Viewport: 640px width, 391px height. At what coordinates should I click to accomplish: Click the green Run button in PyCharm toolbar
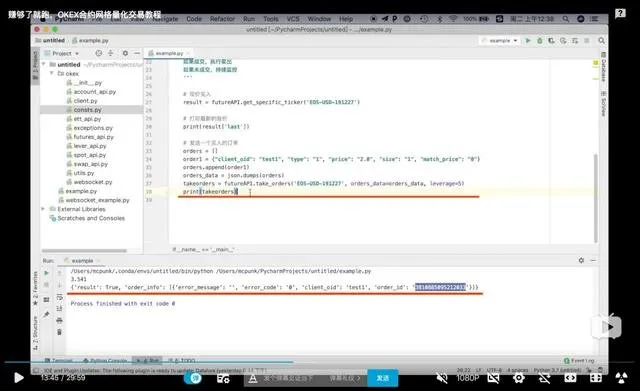coord(528,40)
